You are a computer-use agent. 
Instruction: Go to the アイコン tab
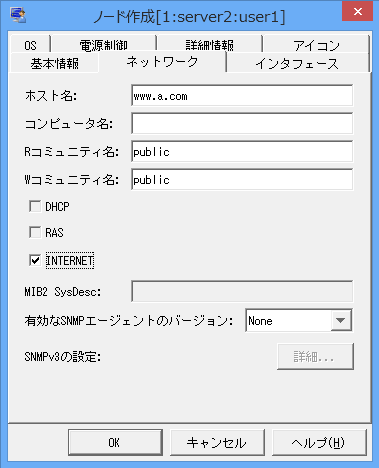pos(316,45)
